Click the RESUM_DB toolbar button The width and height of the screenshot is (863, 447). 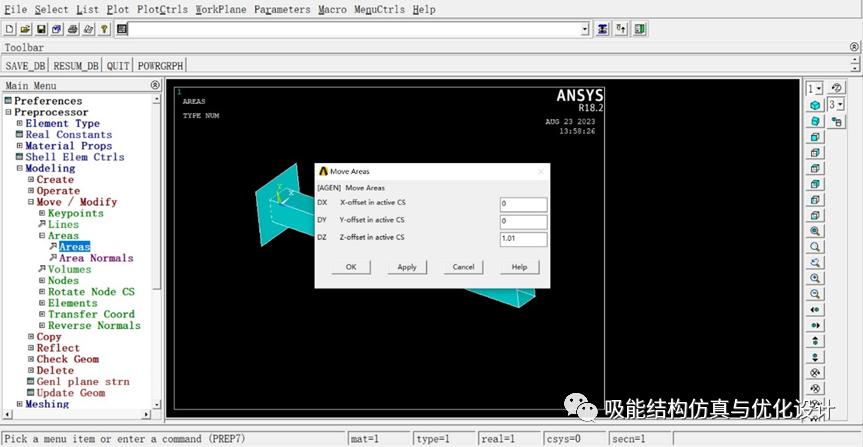coord(76,66)
